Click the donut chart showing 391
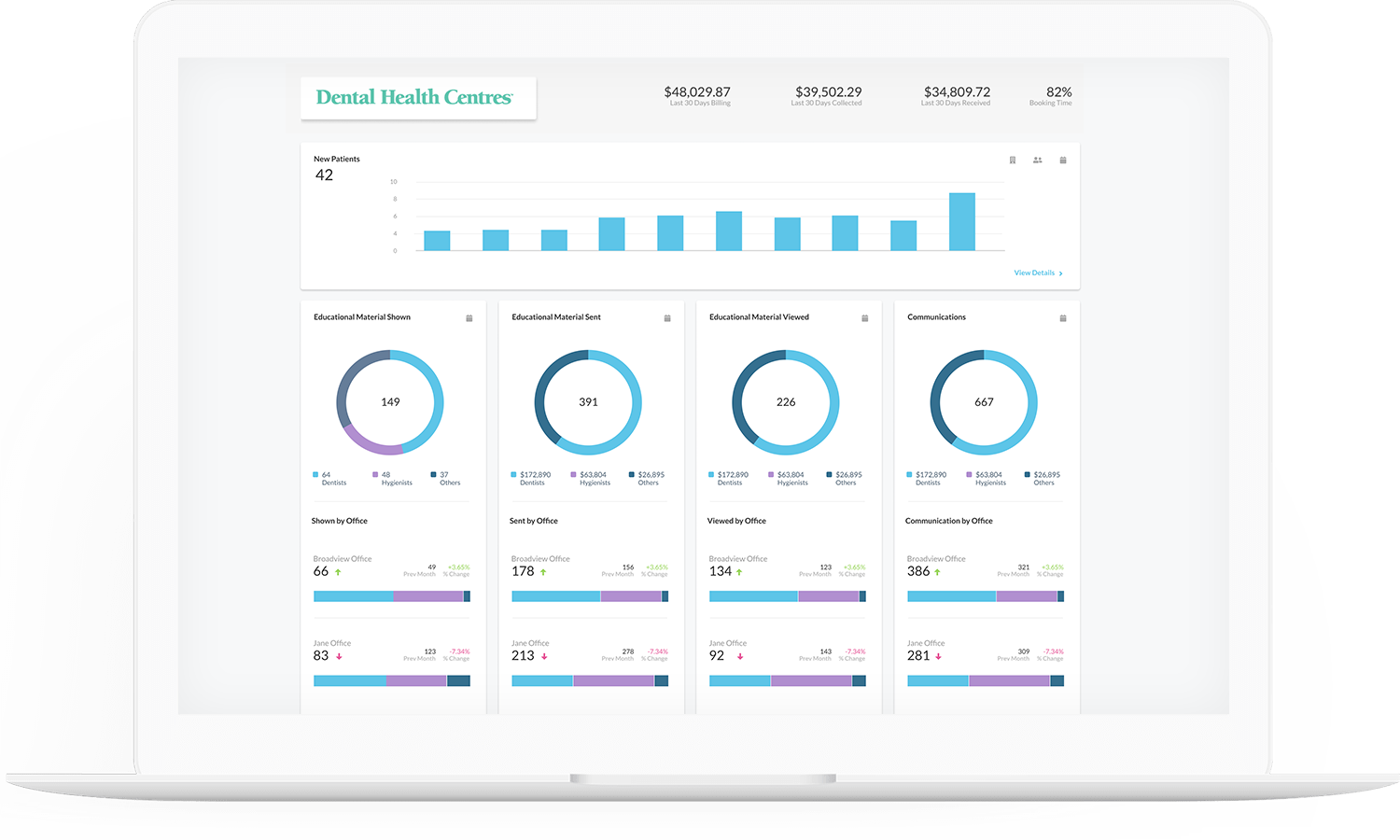The width and height of the screenshot is (1400, 840). tap(588, 402)
